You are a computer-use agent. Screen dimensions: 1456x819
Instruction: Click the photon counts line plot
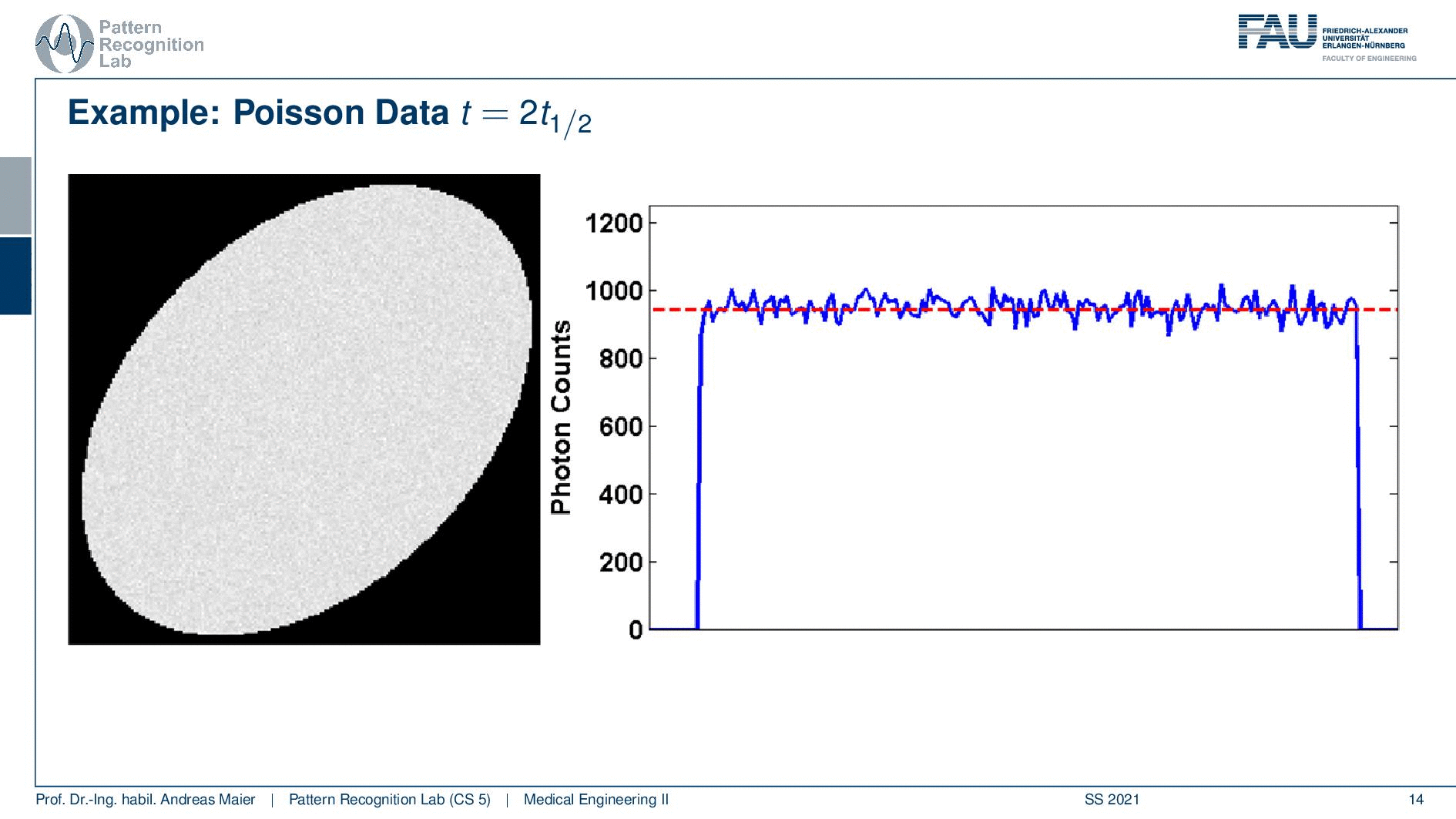tap(1023, 418)
